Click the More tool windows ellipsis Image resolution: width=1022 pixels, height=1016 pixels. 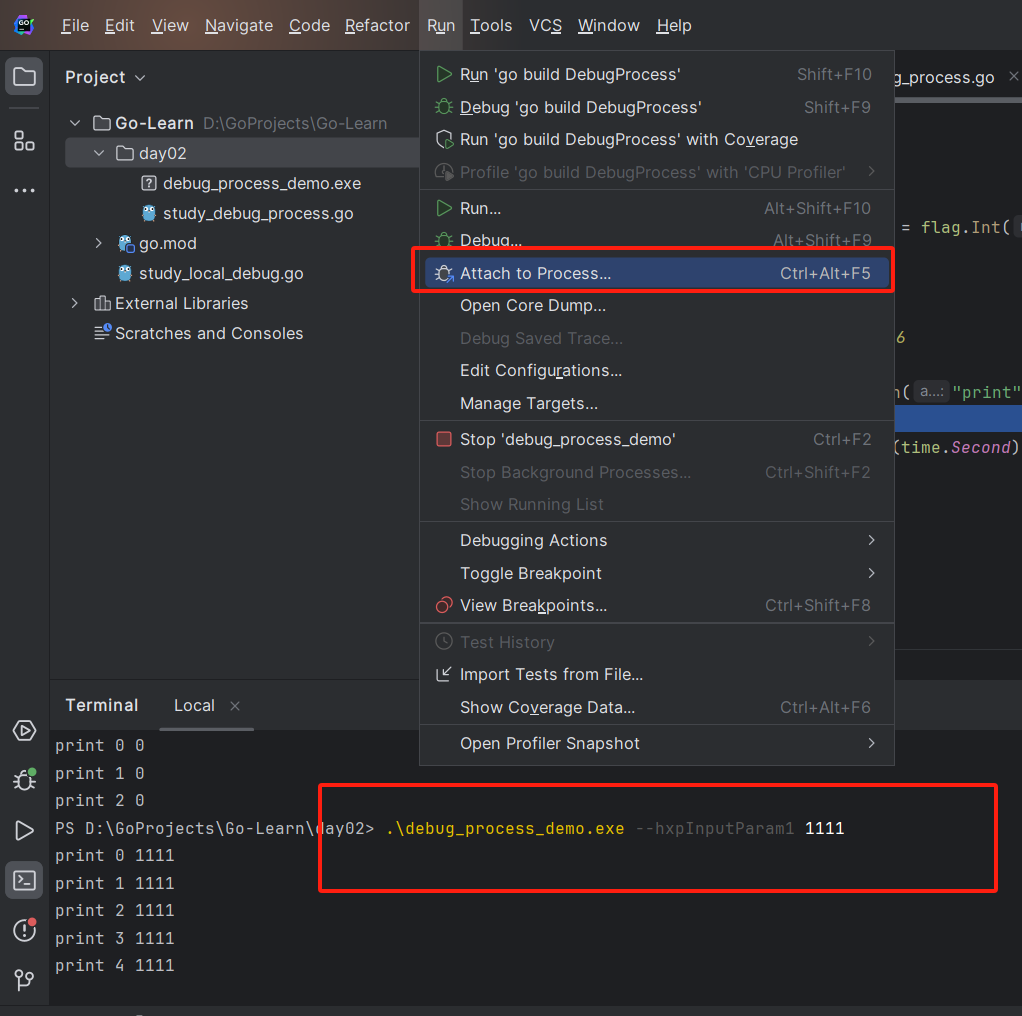(x=24, y=190)
